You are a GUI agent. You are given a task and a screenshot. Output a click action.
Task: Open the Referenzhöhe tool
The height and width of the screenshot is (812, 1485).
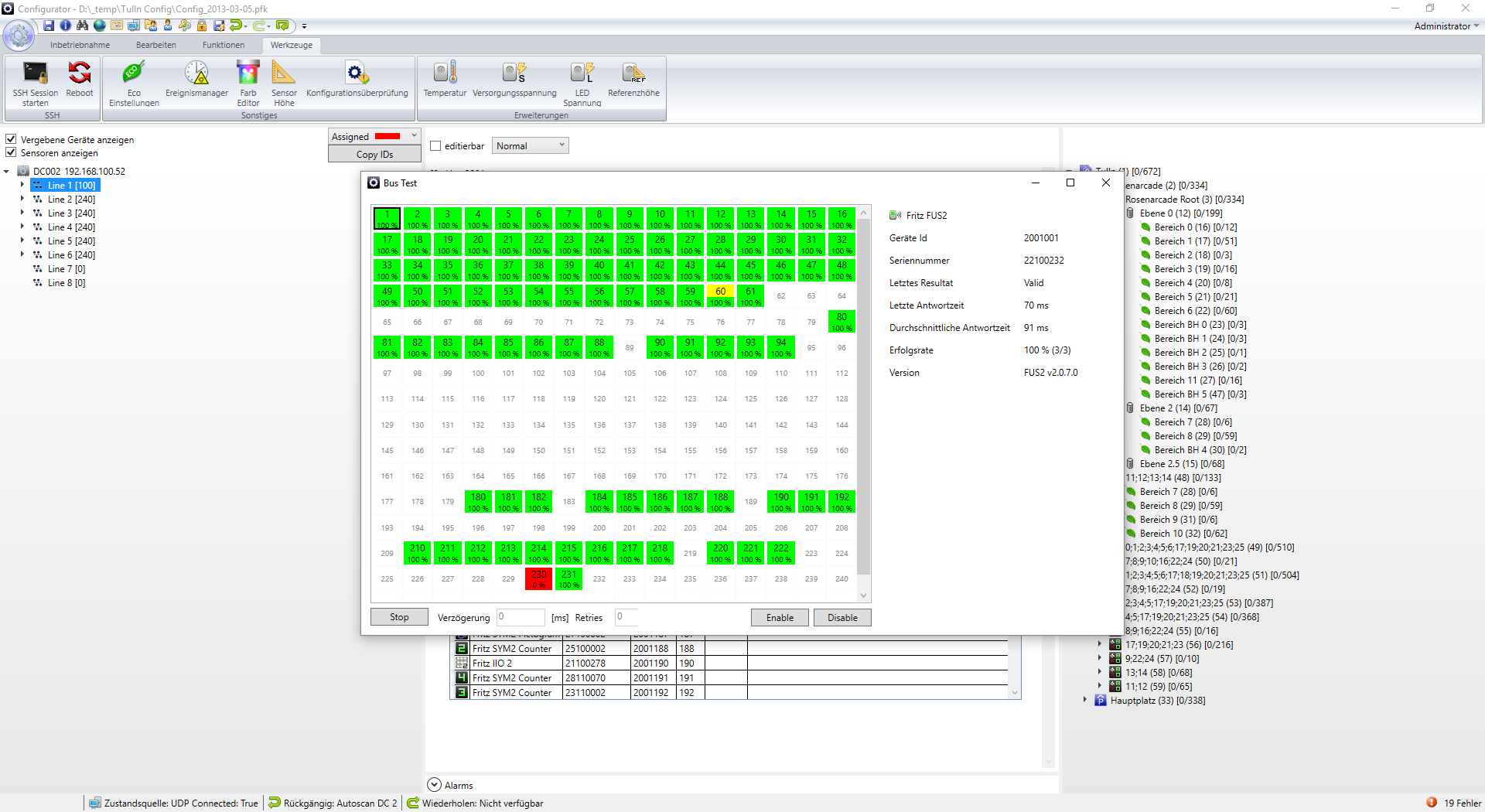pyautogui.click(x=633, y=79)
